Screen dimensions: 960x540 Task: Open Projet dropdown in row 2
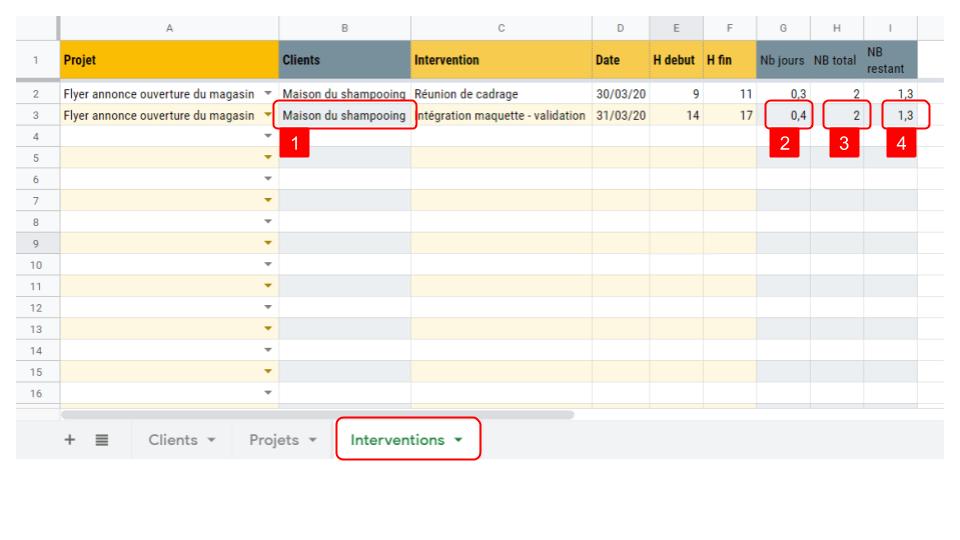[268, 94]
